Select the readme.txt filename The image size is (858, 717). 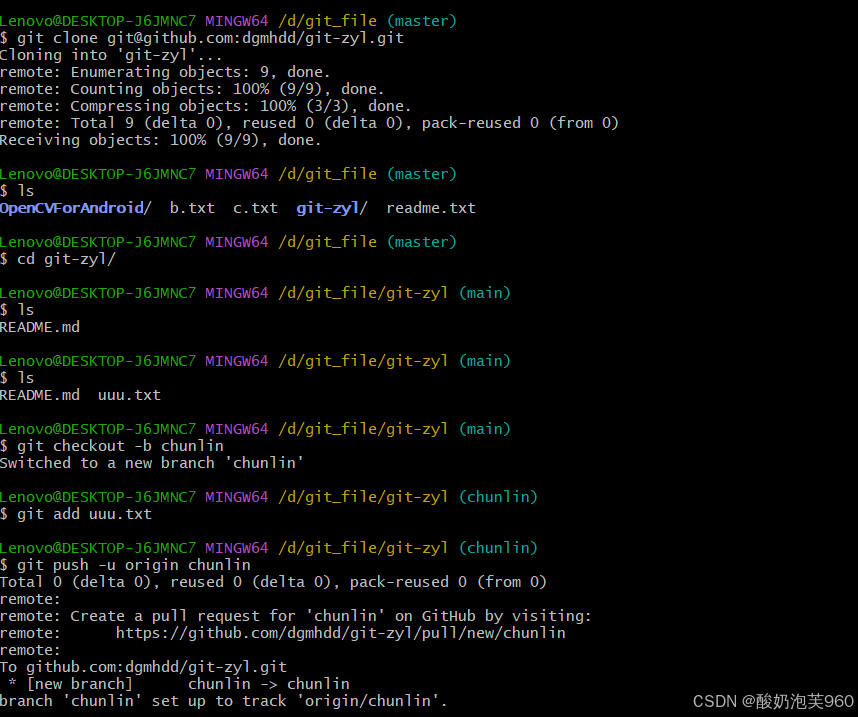[430, 207]
